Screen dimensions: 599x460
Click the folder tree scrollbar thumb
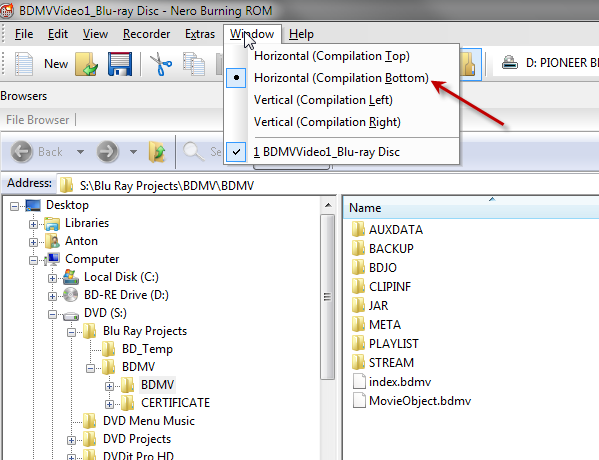[x=327, y=297]
